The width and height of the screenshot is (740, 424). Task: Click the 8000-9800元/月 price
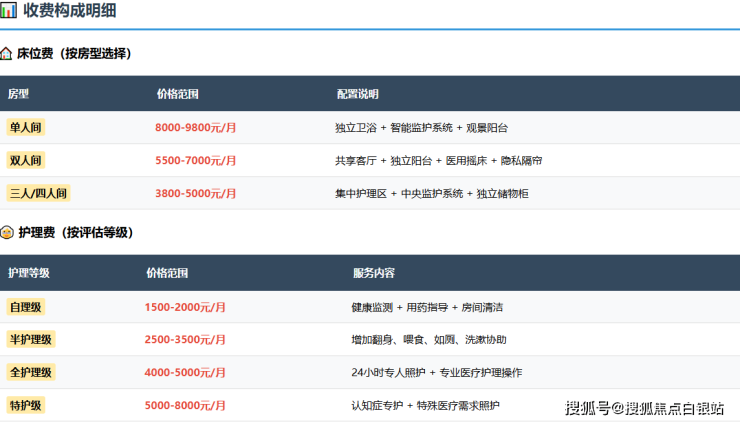coord(196,128)
